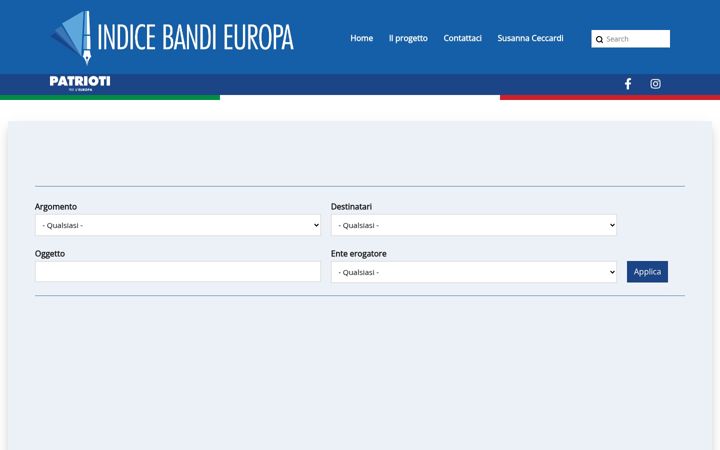This screenshot has height=450, width=720.
Task: Open the Il progetto page
Action: click(x=408, y=38)
